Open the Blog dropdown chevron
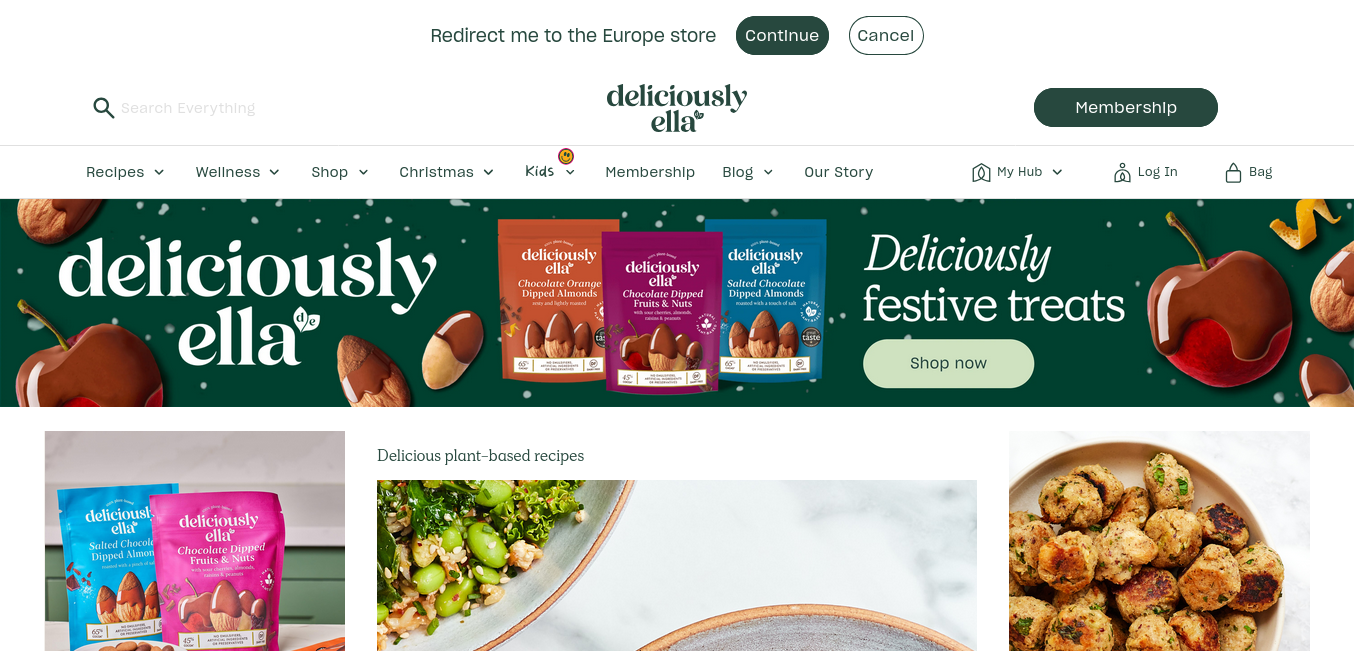Viewport: 1366px width, 651px height. pyautogui.click(x=768, y=172)
